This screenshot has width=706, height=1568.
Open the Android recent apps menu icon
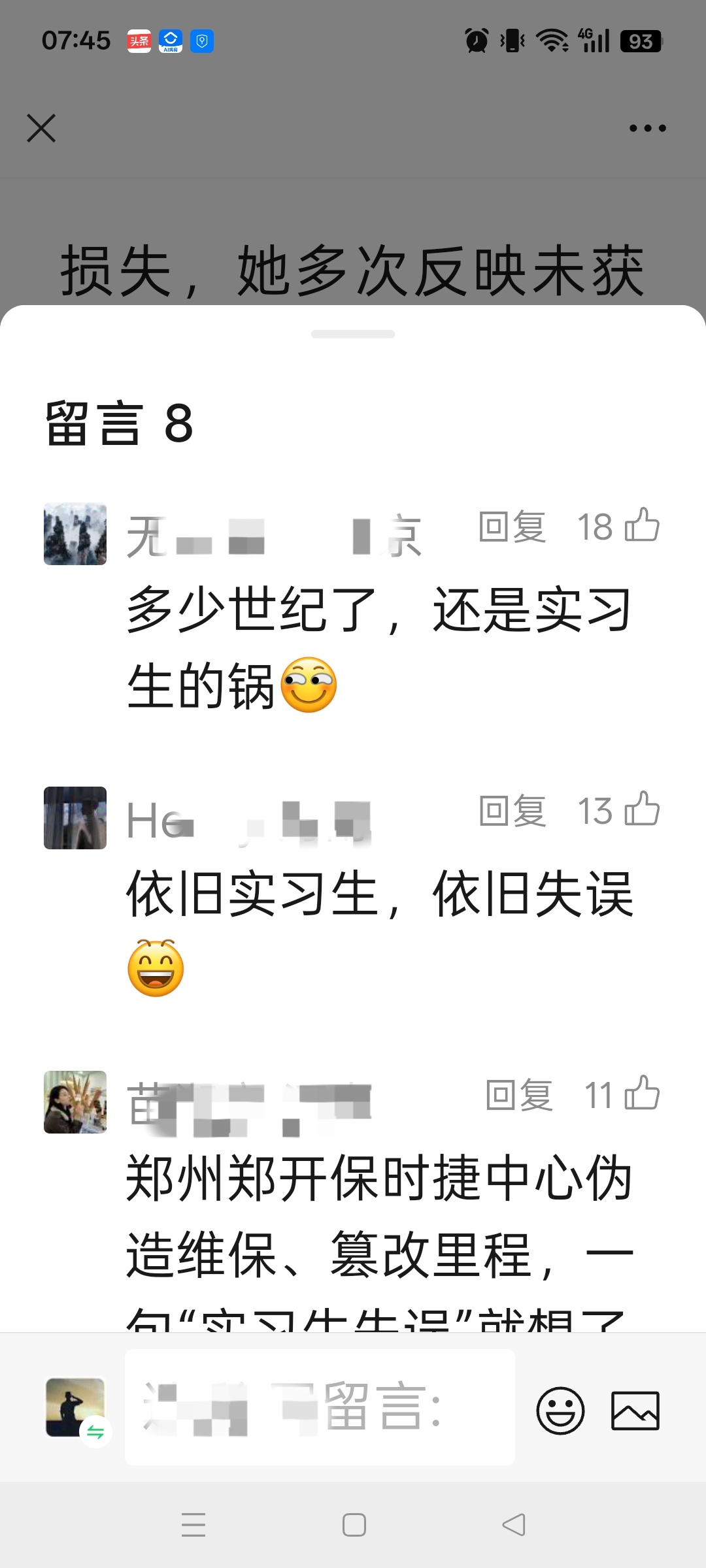click(x=193, y=1525)
